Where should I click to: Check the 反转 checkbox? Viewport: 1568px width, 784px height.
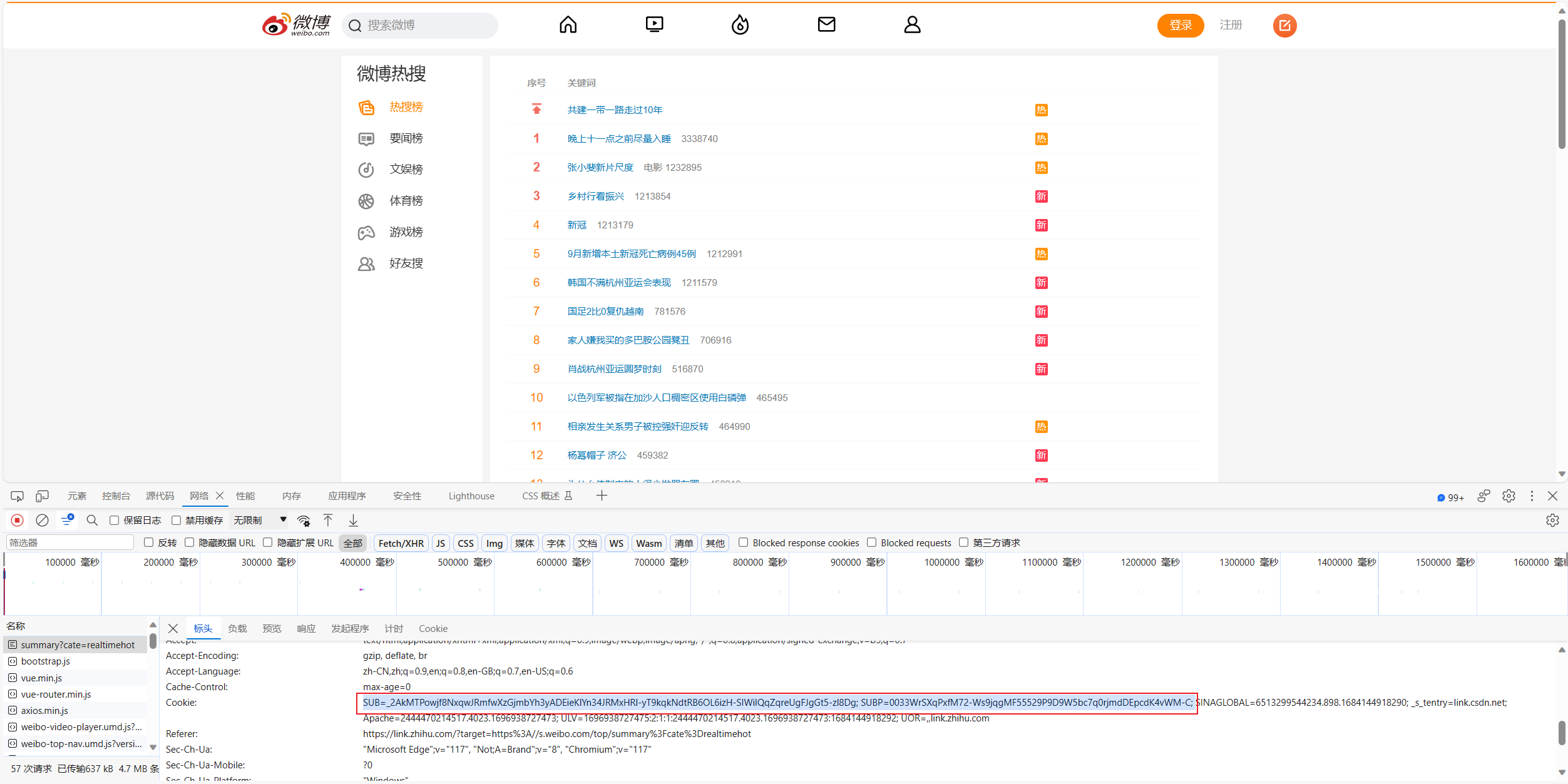click(x=148, y=542)
